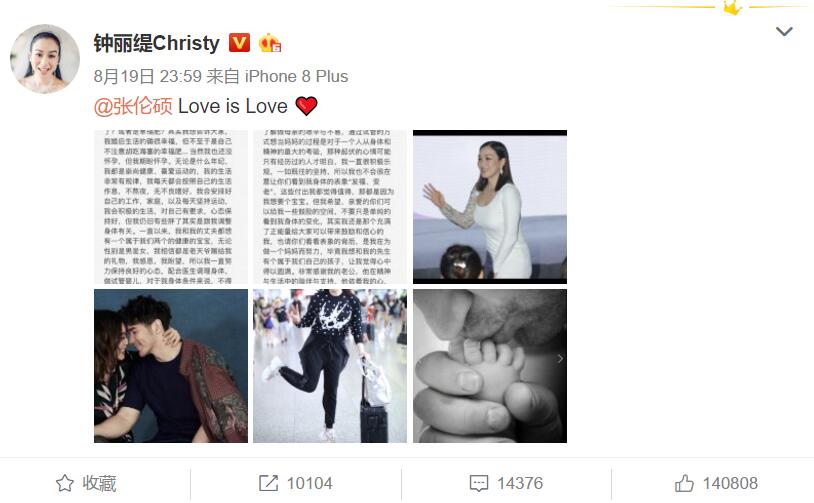Like the post with thumbs-up icon
Viewport: 814px width, 503px height.
click(684, 483)
